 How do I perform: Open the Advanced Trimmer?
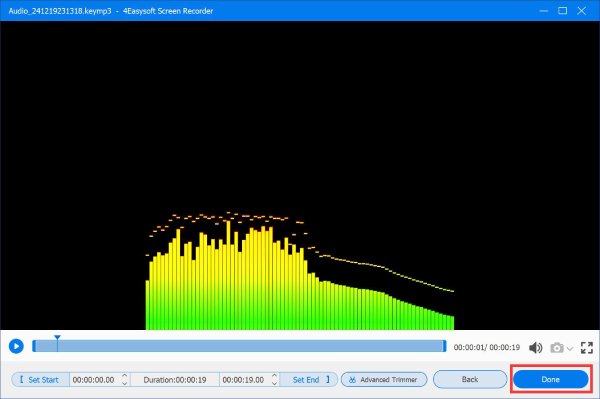pyautogui.click(x=384, y=379)
